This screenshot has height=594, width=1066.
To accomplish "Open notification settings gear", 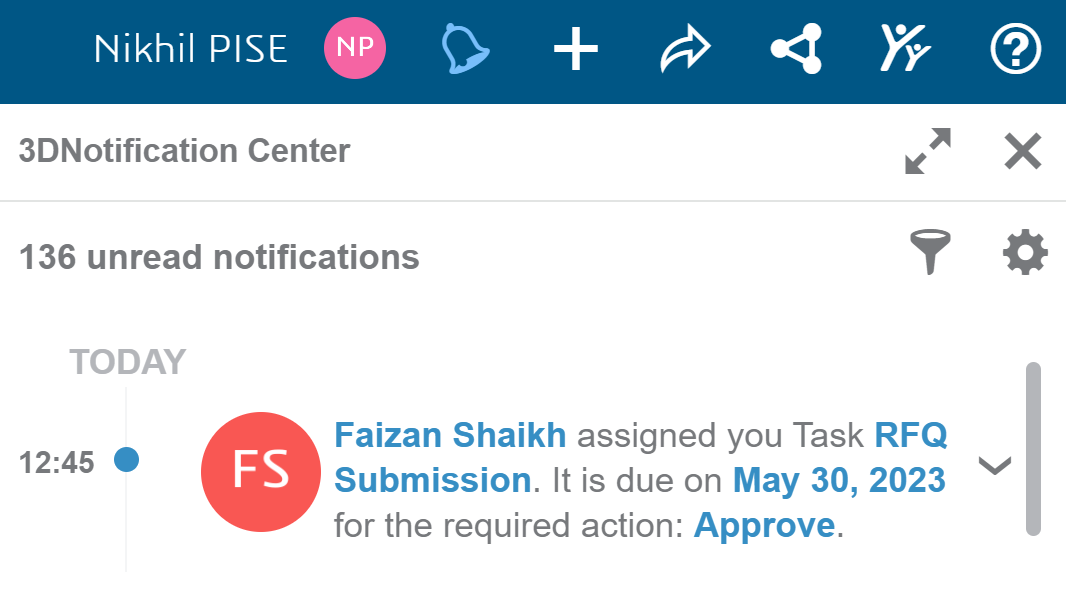I will click(x=1025, y=252).
